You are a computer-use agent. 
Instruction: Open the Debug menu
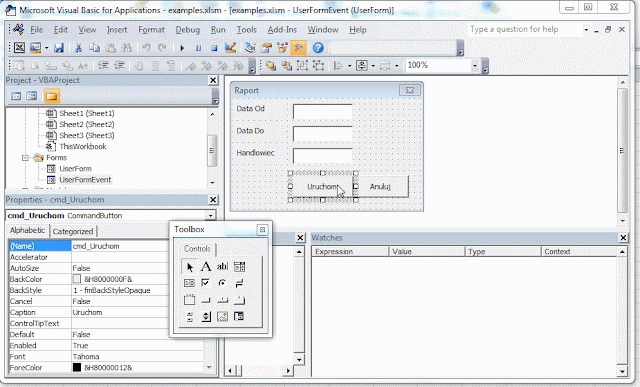[x=187, y=30]
